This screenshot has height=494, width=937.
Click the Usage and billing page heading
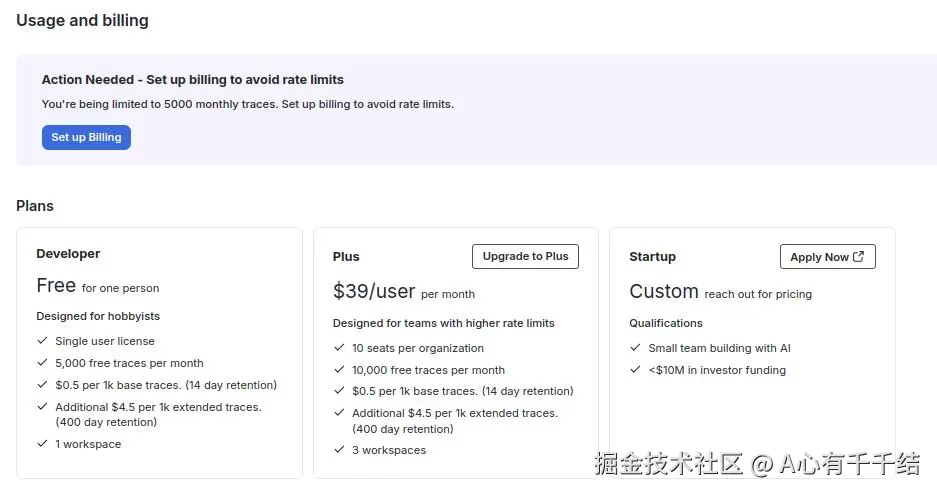click(x=82, y=20)
